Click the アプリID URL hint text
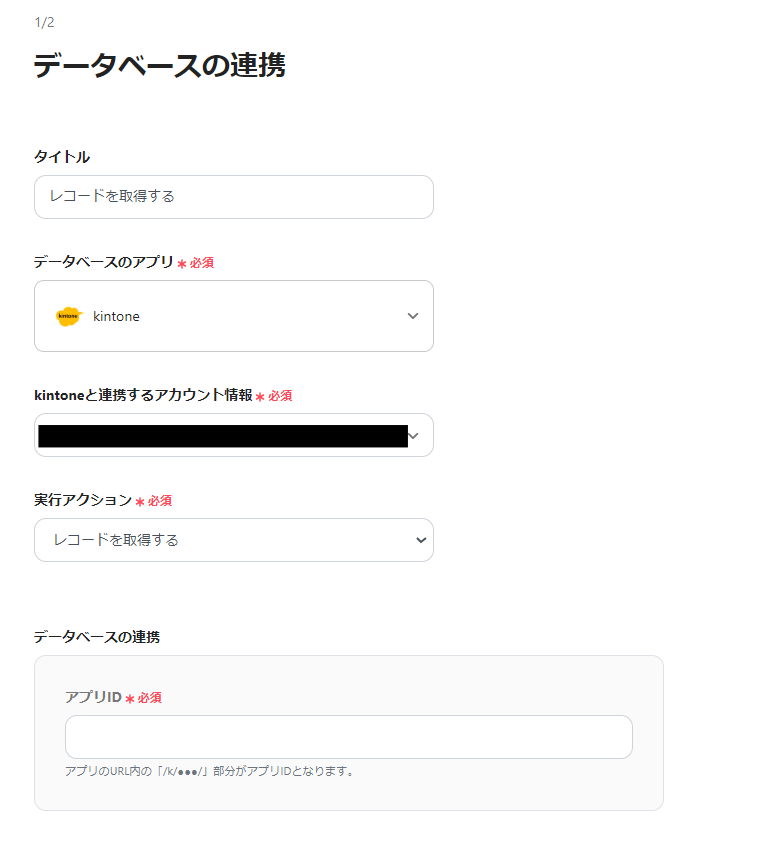The image size is (767, 847). tap(210, 771)
